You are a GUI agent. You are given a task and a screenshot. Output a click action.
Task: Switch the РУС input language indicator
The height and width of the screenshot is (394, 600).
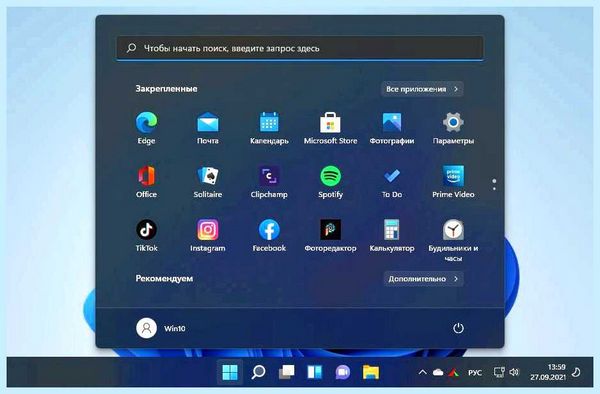click(x=475, y=373)
